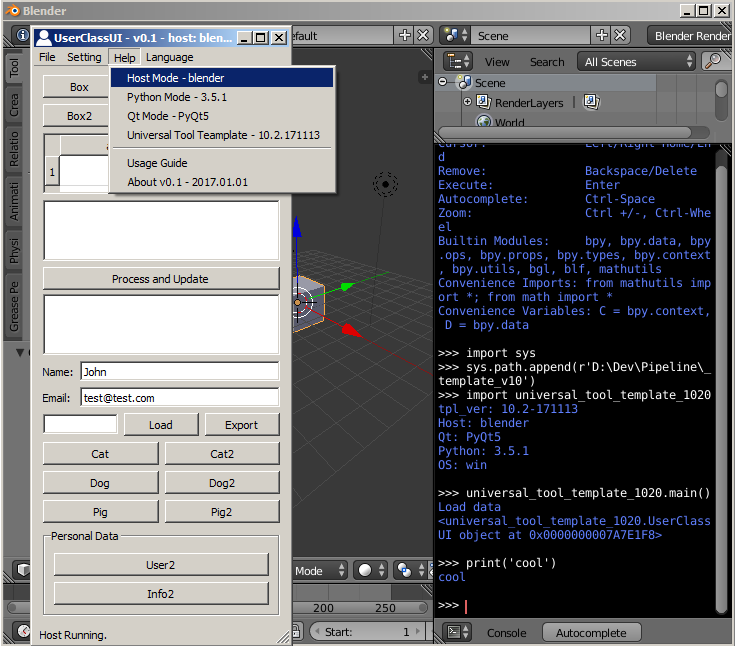Click the Process and Update button

[161, 279]
